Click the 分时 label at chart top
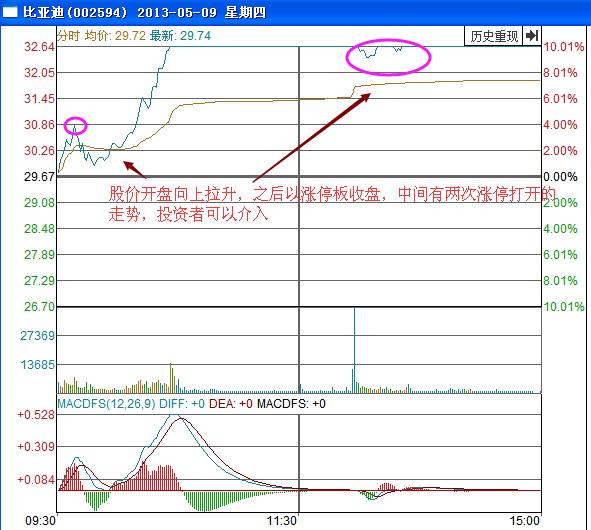This screenshot has width=591, height=530. 69,36
